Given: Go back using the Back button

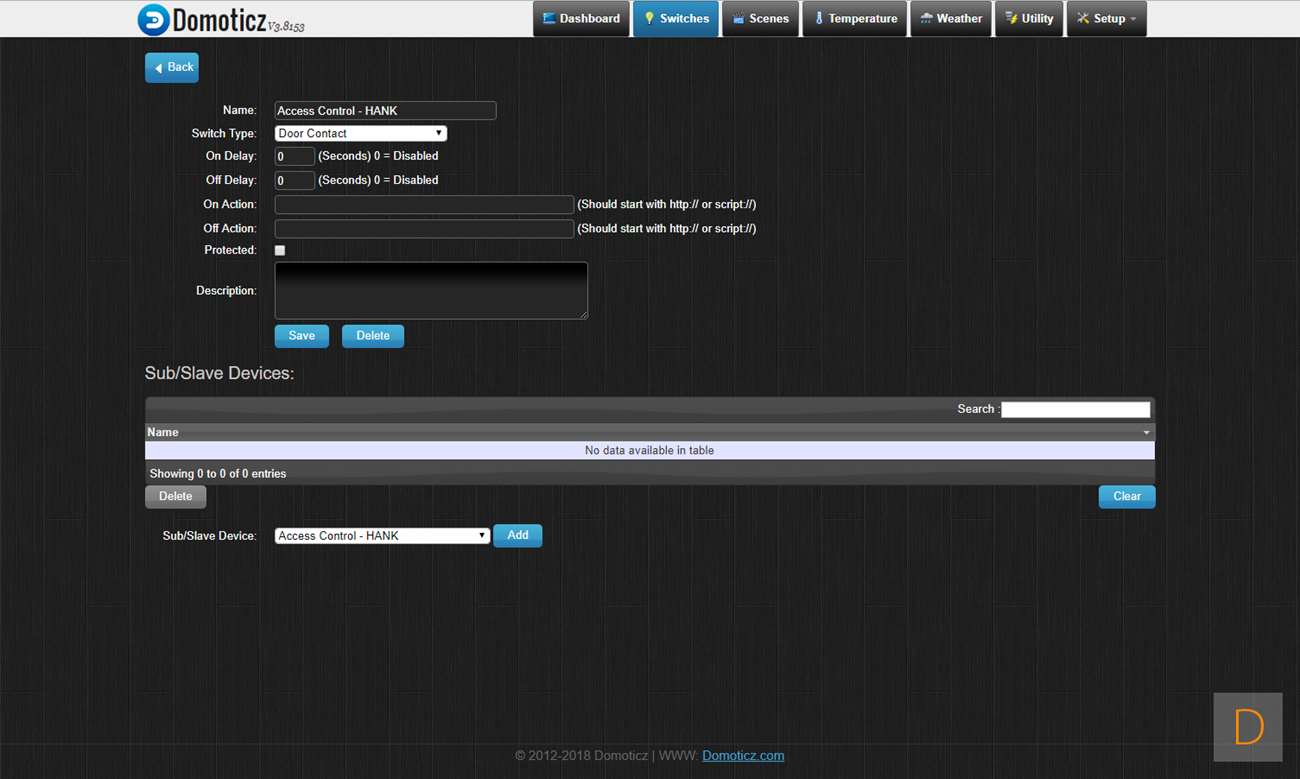Looking at the screenshot, I should point(172,67).
